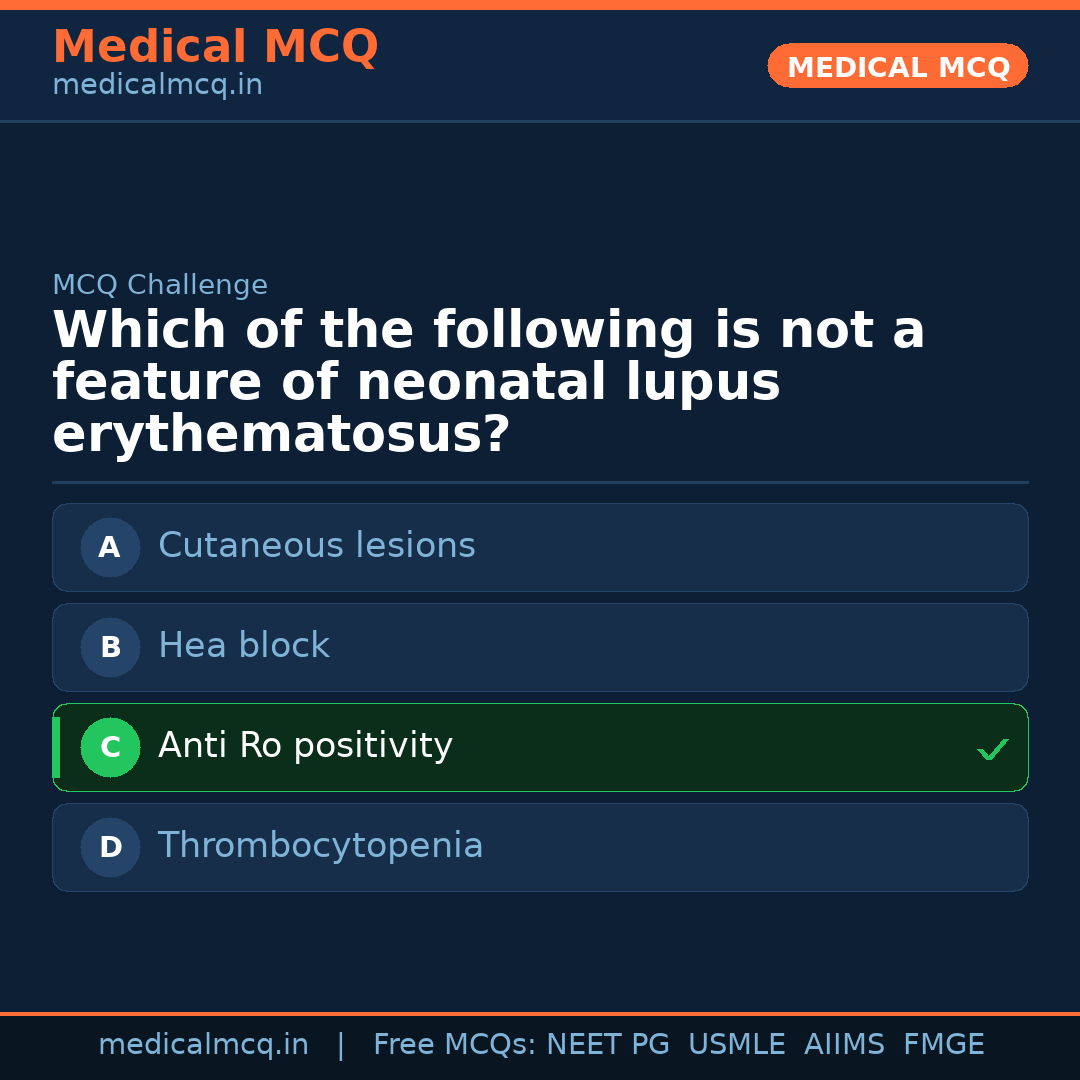
Task: Select the letter A circle
Action: click(x=110, y=547)
